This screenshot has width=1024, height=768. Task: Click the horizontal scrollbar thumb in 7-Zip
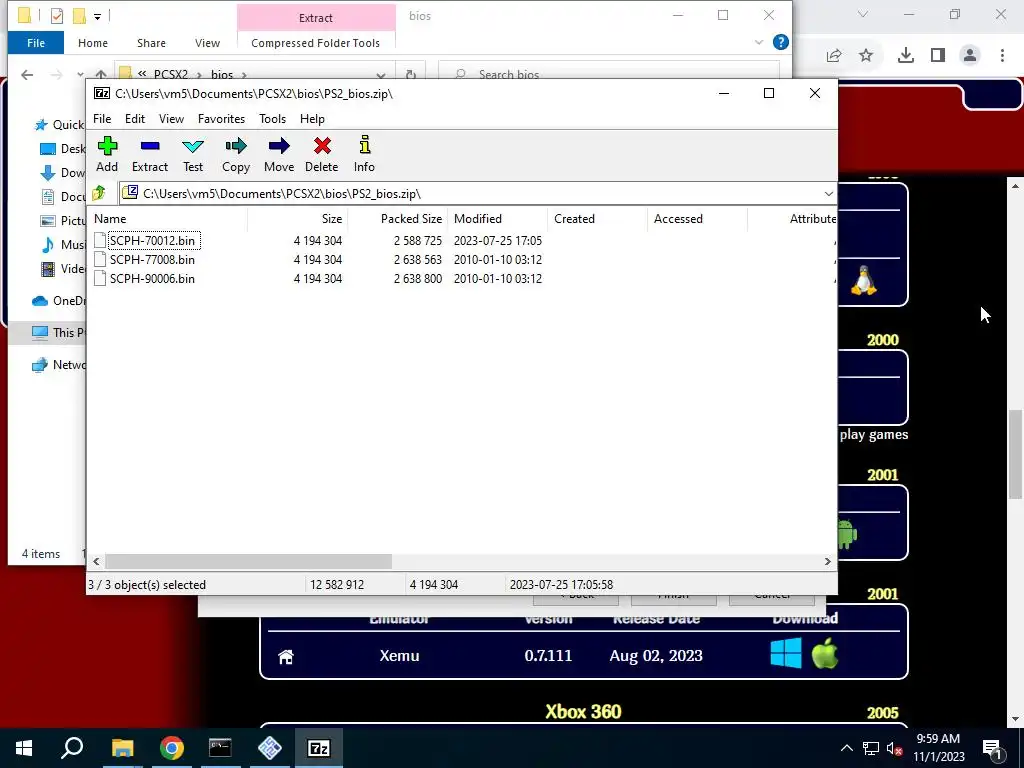[248, 561]
